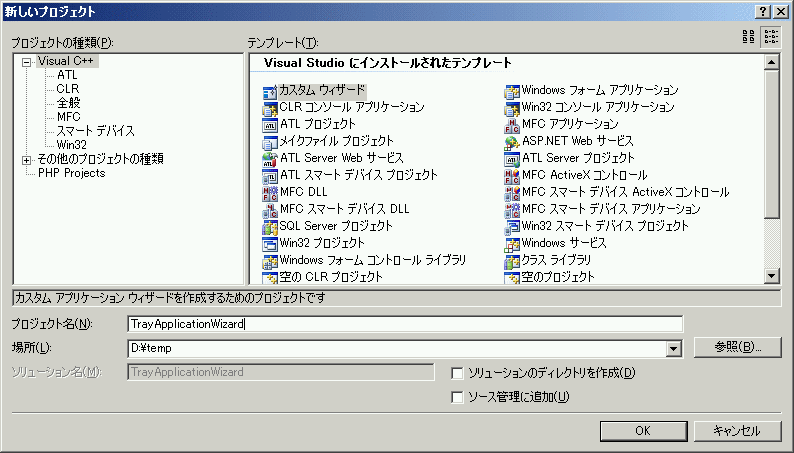Check the ソース管理に追加 option

[457, 397]
